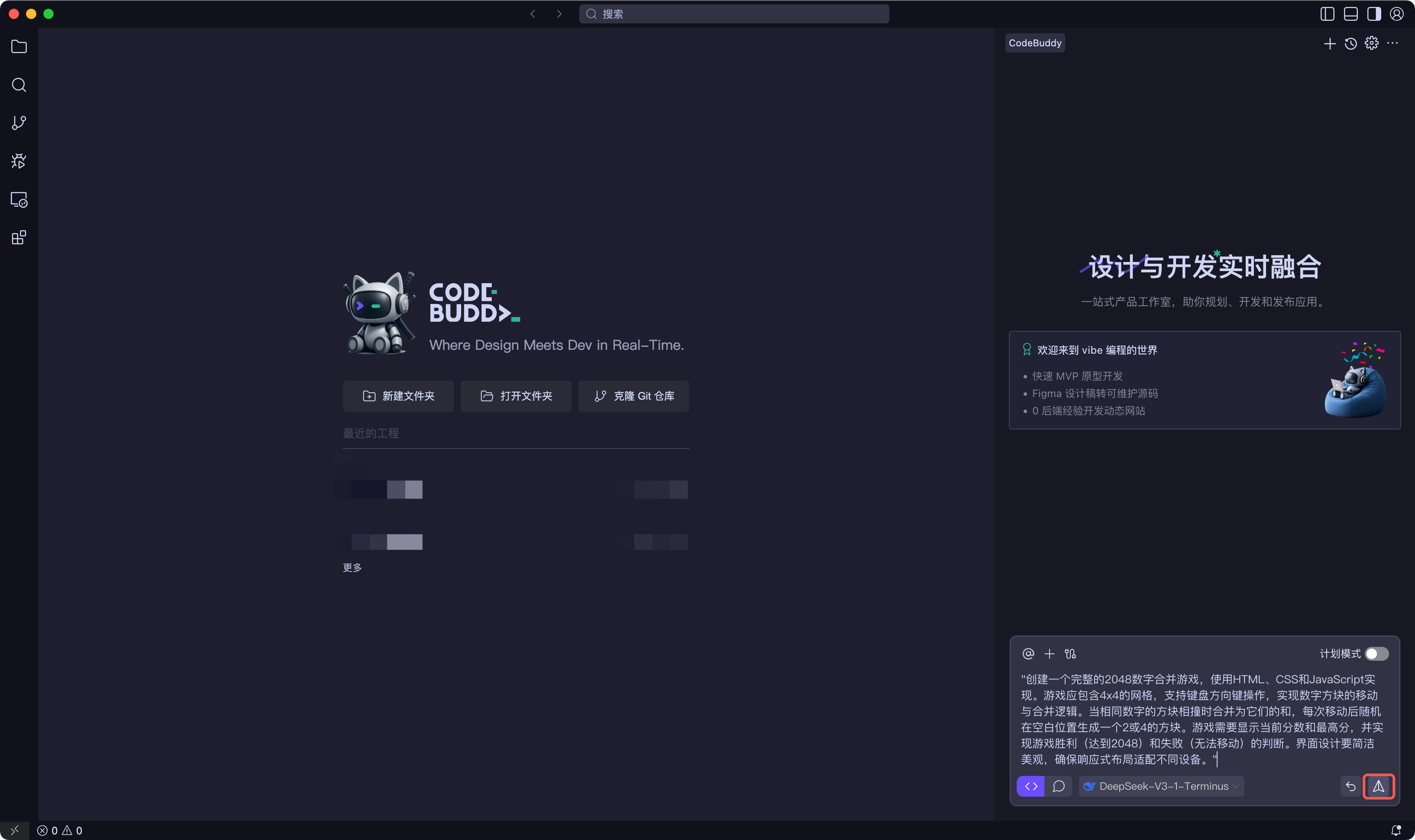
Task: Open the Source Control branch icon
Action: (19, 123)
